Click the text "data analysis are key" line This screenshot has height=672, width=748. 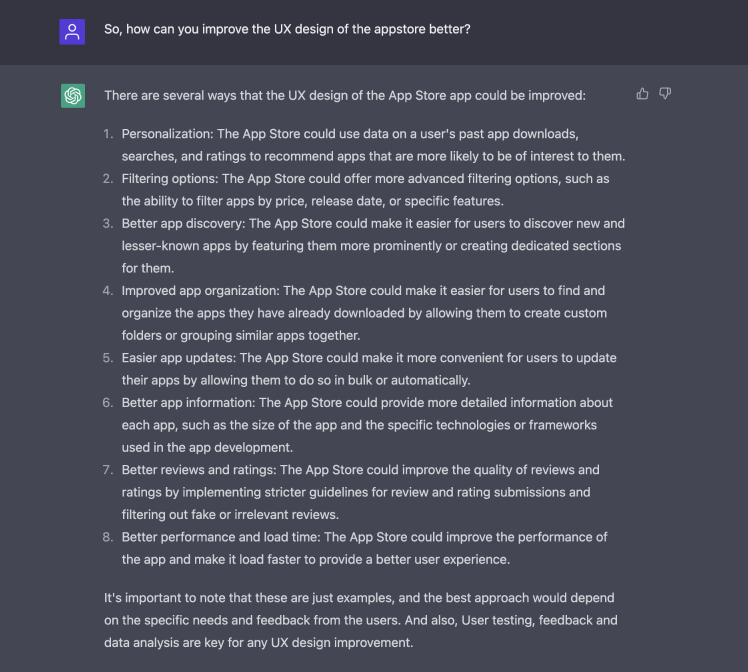pos(259,643)
